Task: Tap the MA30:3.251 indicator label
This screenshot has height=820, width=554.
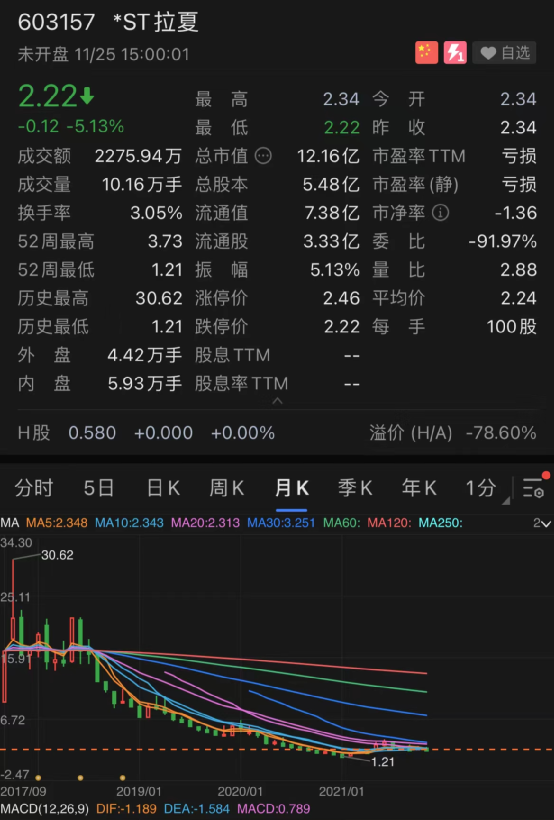Action: coord(281,522)
